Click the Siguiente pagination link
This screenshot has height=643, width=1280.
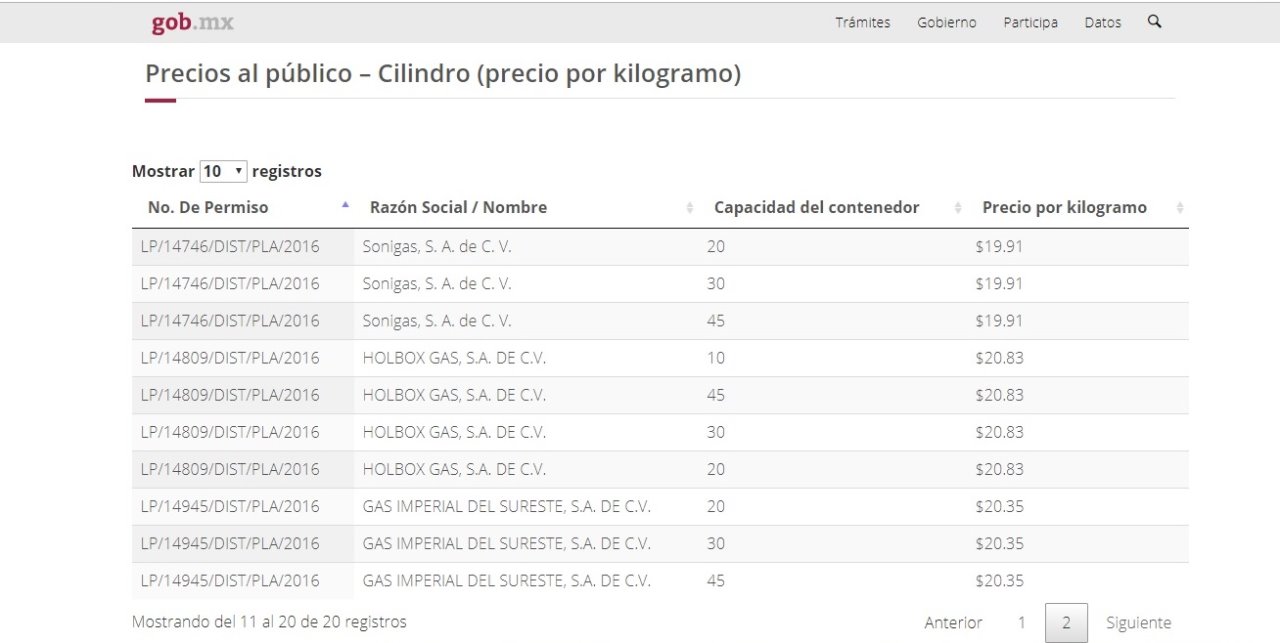1138,623
